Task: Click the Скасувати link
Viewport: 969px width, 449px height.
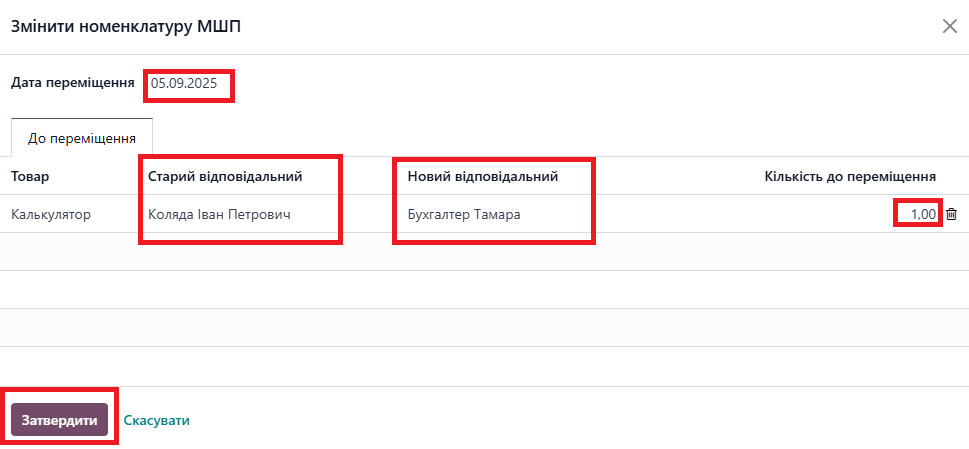Action: [x=157, y=420]
